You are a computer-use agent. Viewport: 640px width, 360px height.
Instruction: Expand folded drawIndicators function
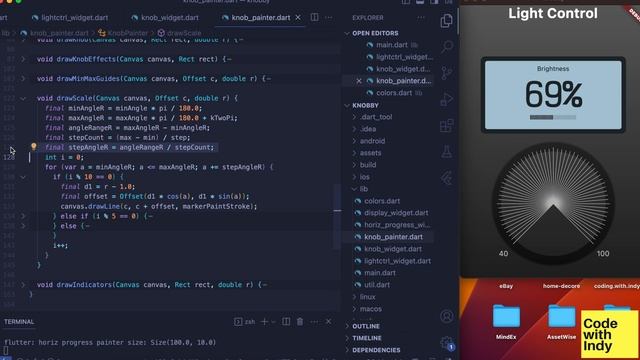tap(23, 285)
